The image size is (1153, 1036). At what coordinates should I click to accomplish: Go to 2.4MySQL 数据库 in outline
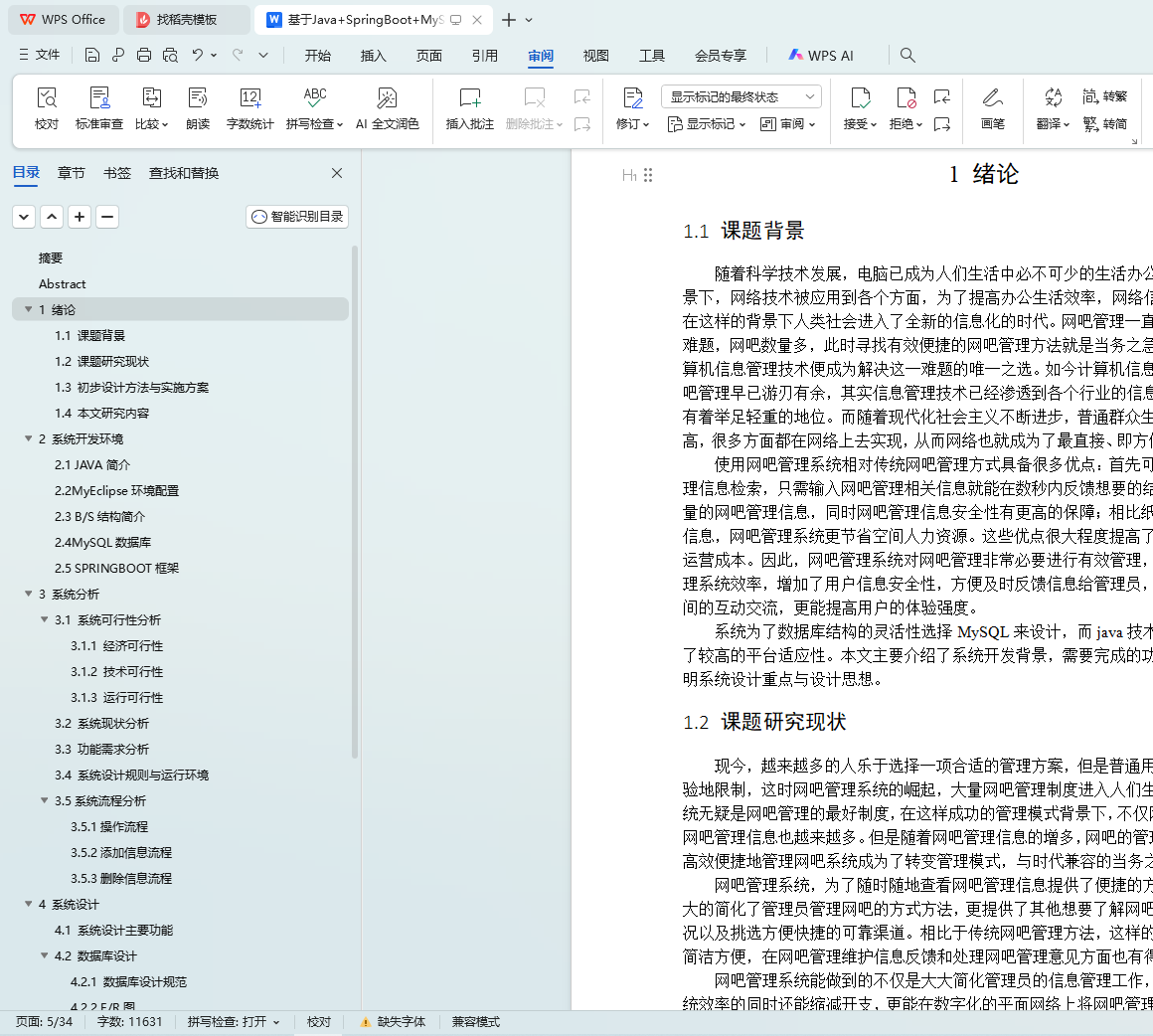pos(103,542)
